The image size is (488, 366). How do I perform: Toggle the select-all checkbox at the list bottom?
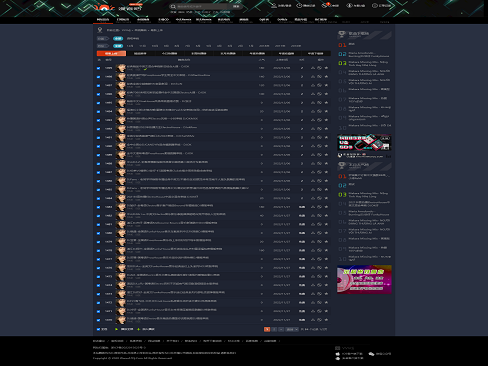(x=98, y=329)
